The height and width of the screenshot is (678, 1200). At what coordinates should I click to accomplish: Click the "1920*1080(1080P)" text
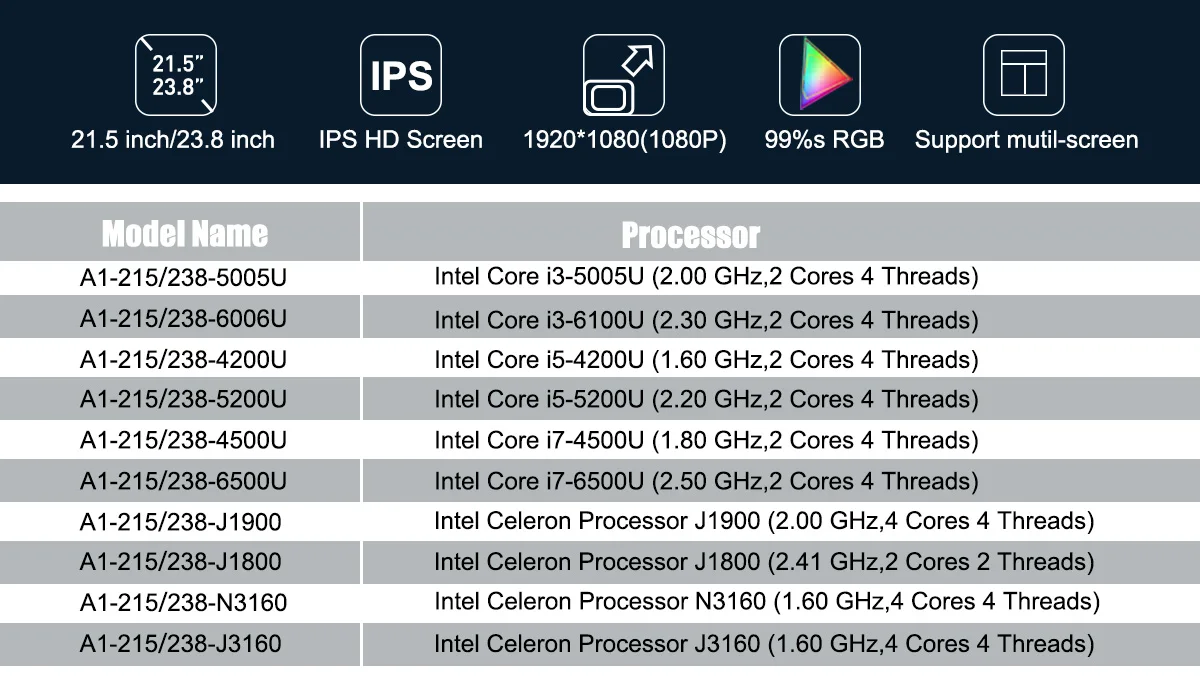pos(624,140)
